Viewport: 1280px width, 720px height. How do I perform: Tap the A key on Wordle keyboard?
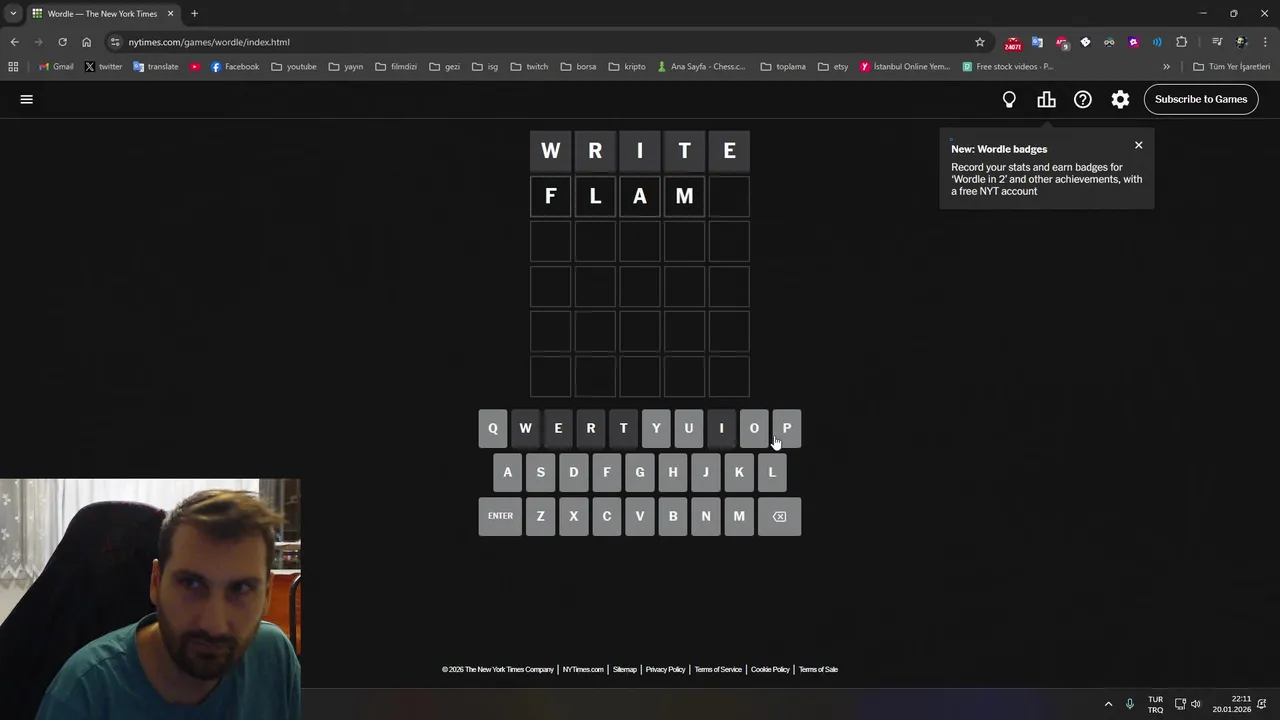[x=508, y=472]
